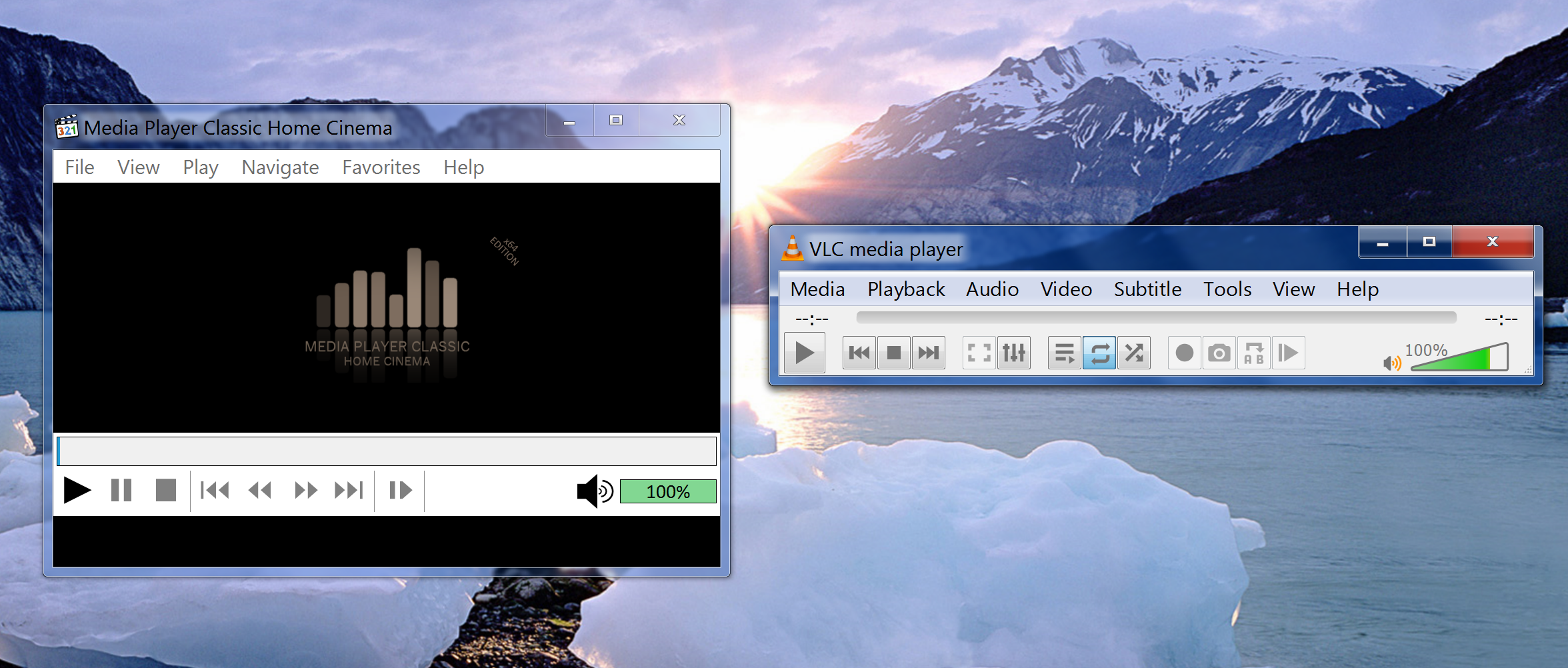Open the Subtitle menu in VLC
Viewport: 1568px width, 668px height.
click(1147, 289)
